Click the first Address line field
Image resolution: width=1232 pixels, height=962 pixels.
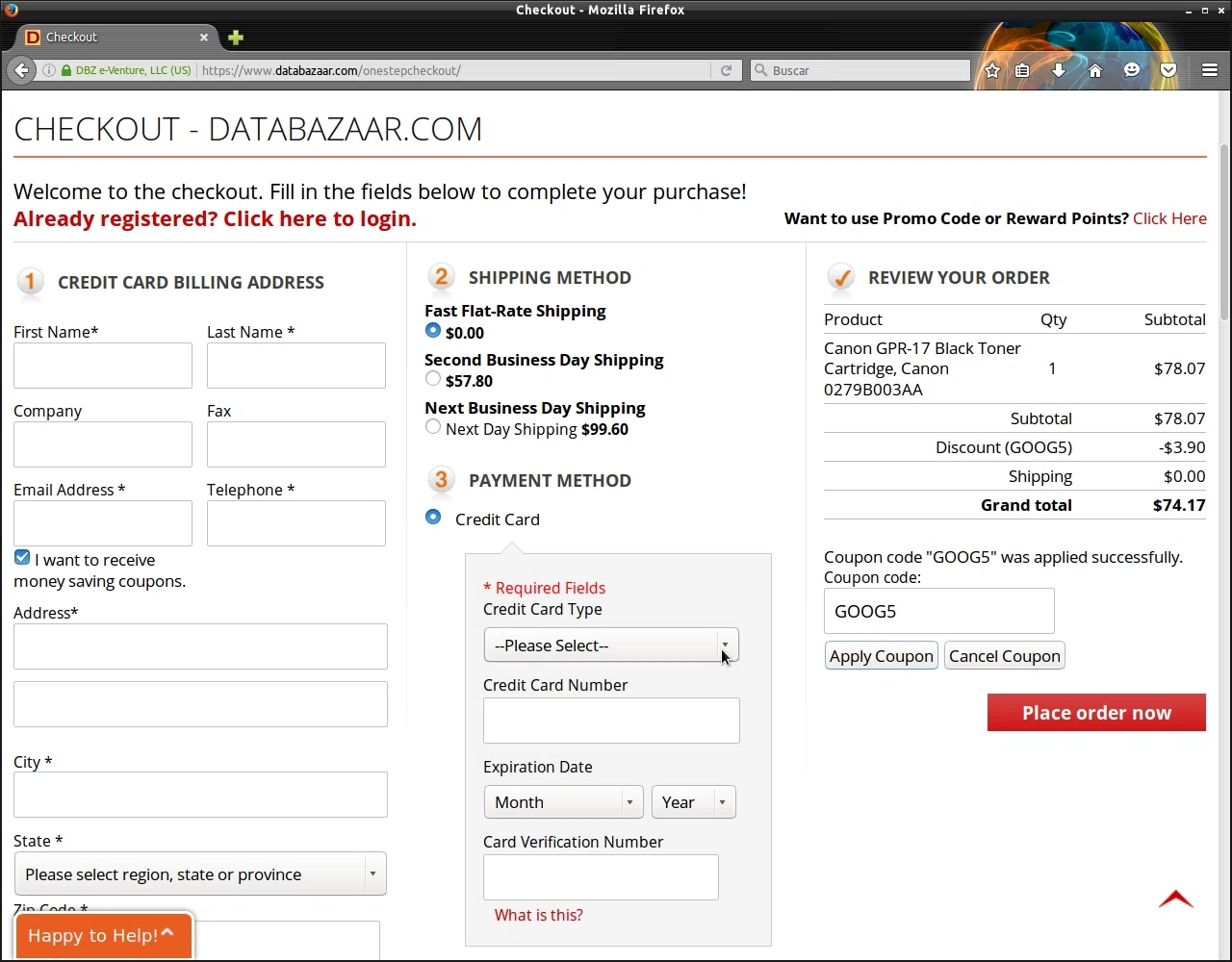pyautogui.click(x=200, y=646)
